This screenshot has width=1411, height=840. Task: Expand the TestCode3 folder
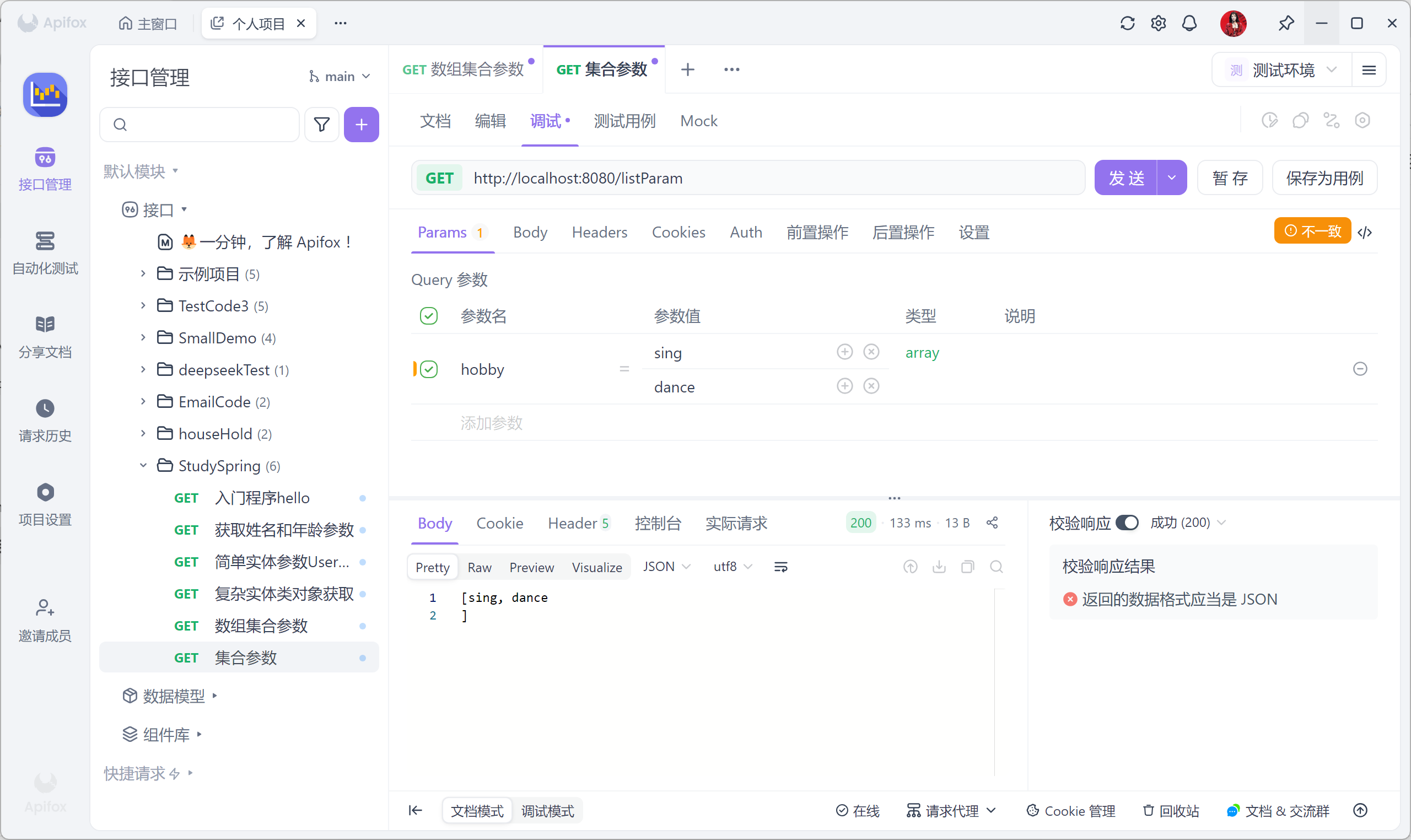point(143,306)
